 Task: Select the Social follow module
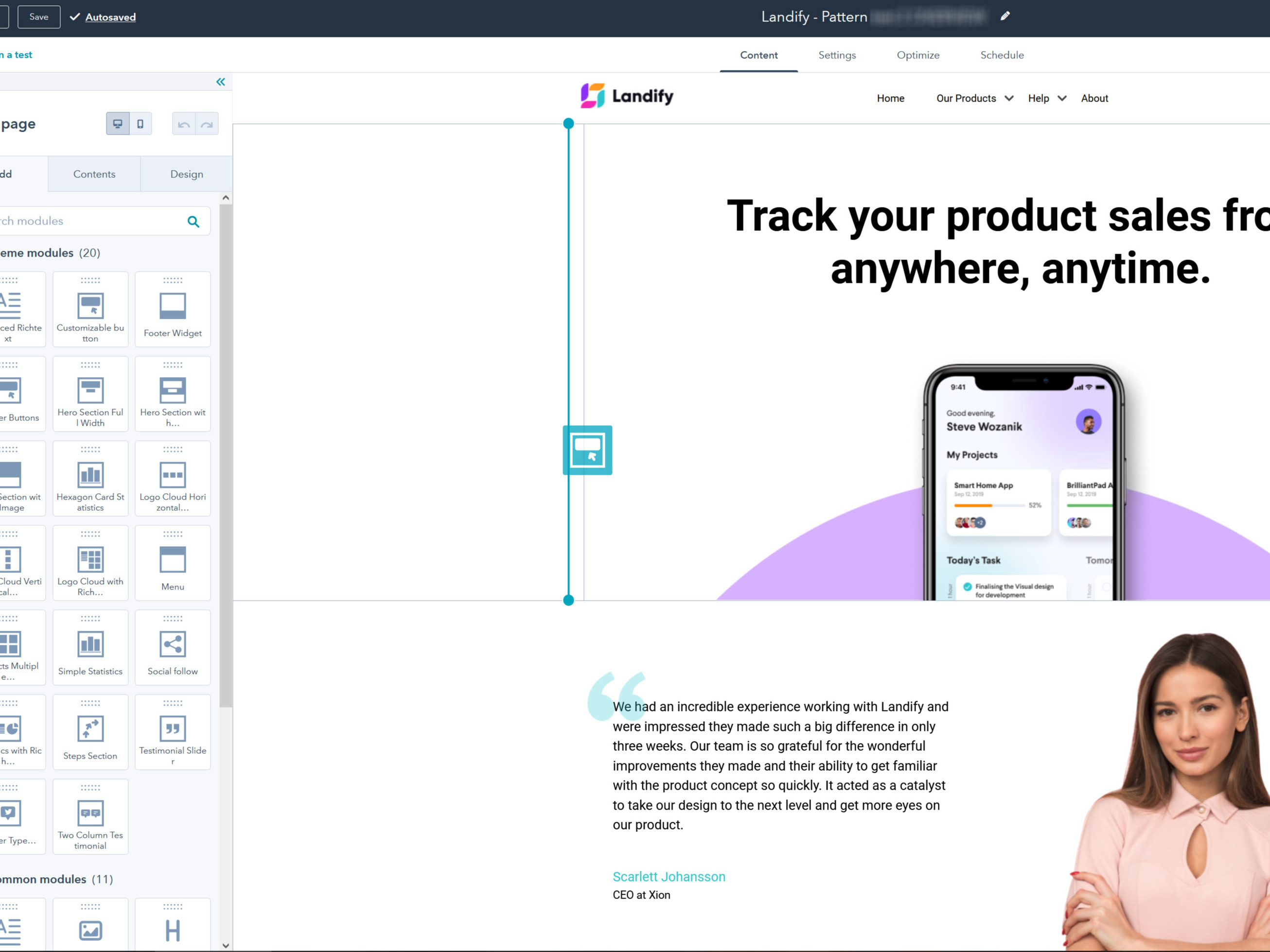(173, 647)
